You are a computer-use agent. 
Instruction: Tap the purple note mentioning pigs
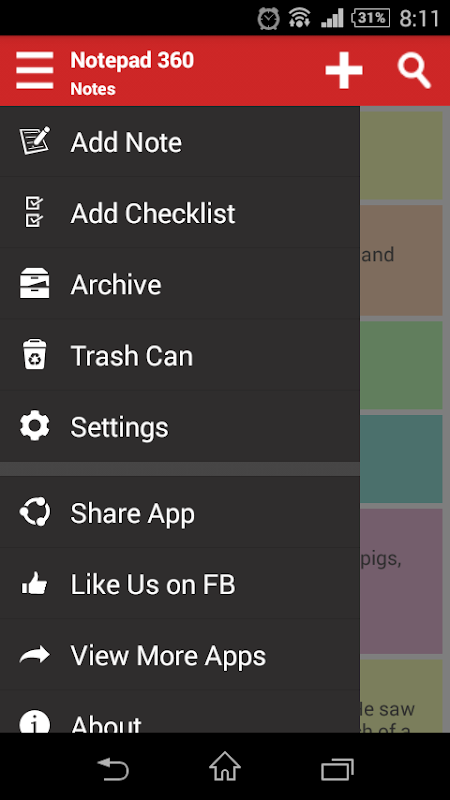pyautogui.click(x=401, y=581)
